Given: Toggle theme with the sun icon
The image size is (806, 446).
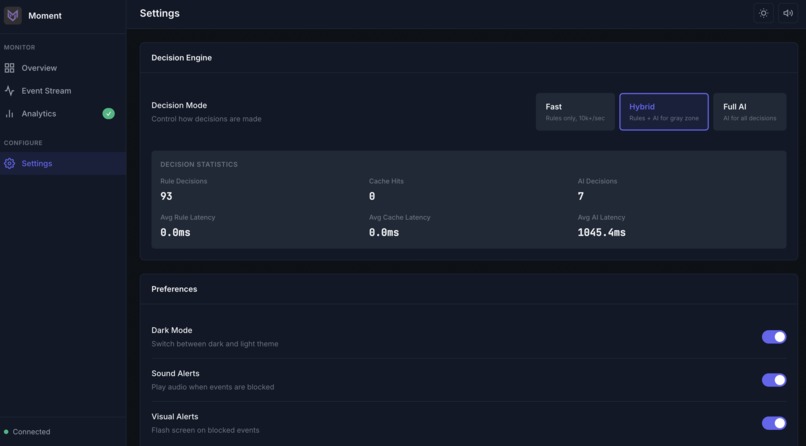Looking at the screenshot, I should point(763,13).
